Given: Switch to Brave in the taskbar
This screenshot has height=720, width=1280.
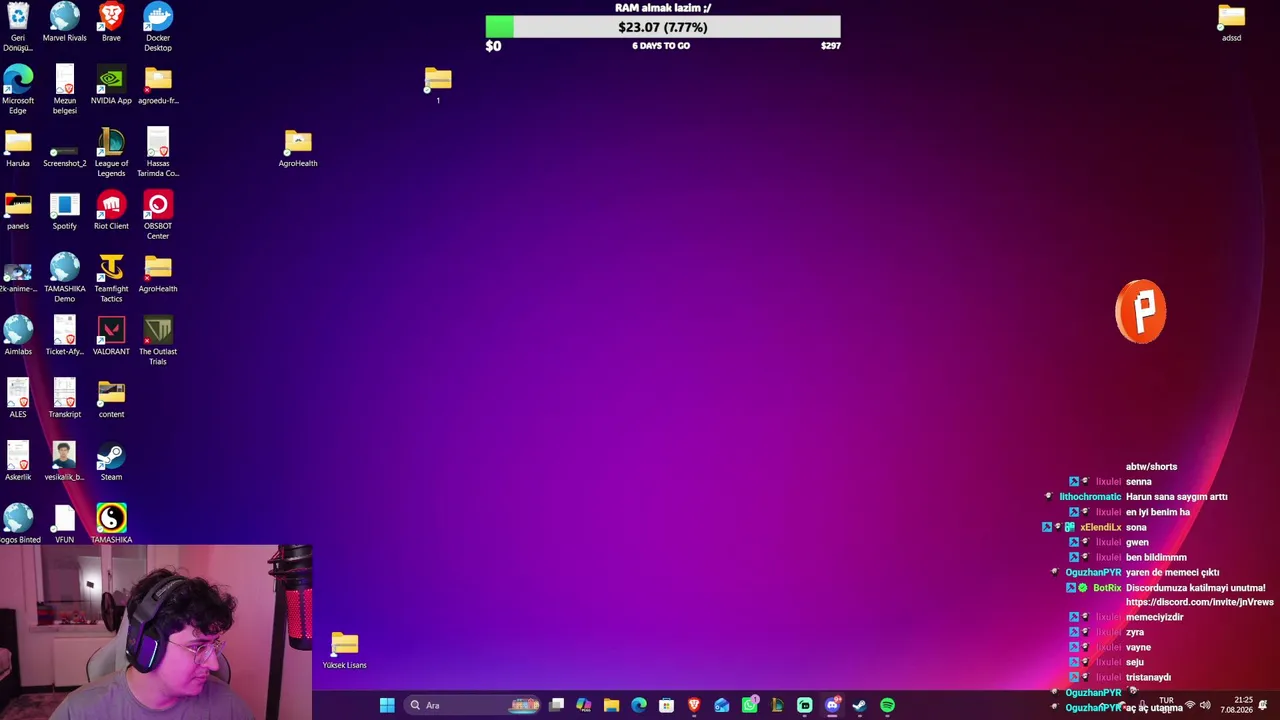Looking at the screenshot, I should pos(694,705).
